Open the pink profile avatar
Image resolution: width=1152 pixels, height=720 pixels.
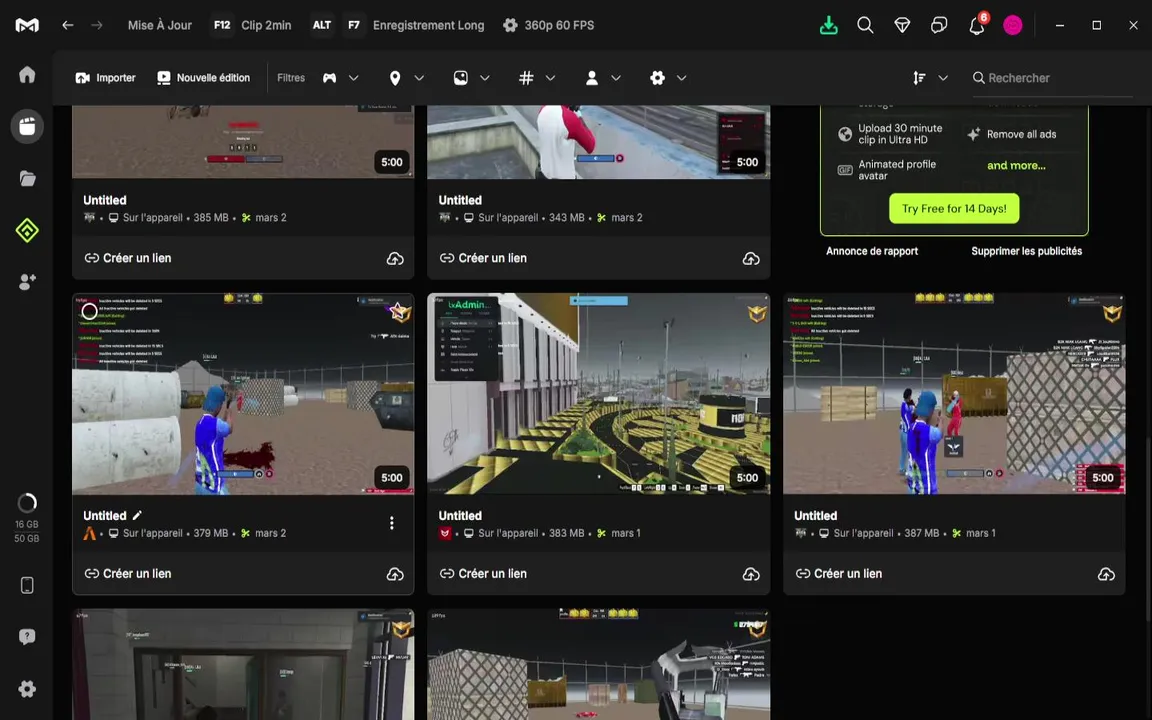pos(1013,25)
